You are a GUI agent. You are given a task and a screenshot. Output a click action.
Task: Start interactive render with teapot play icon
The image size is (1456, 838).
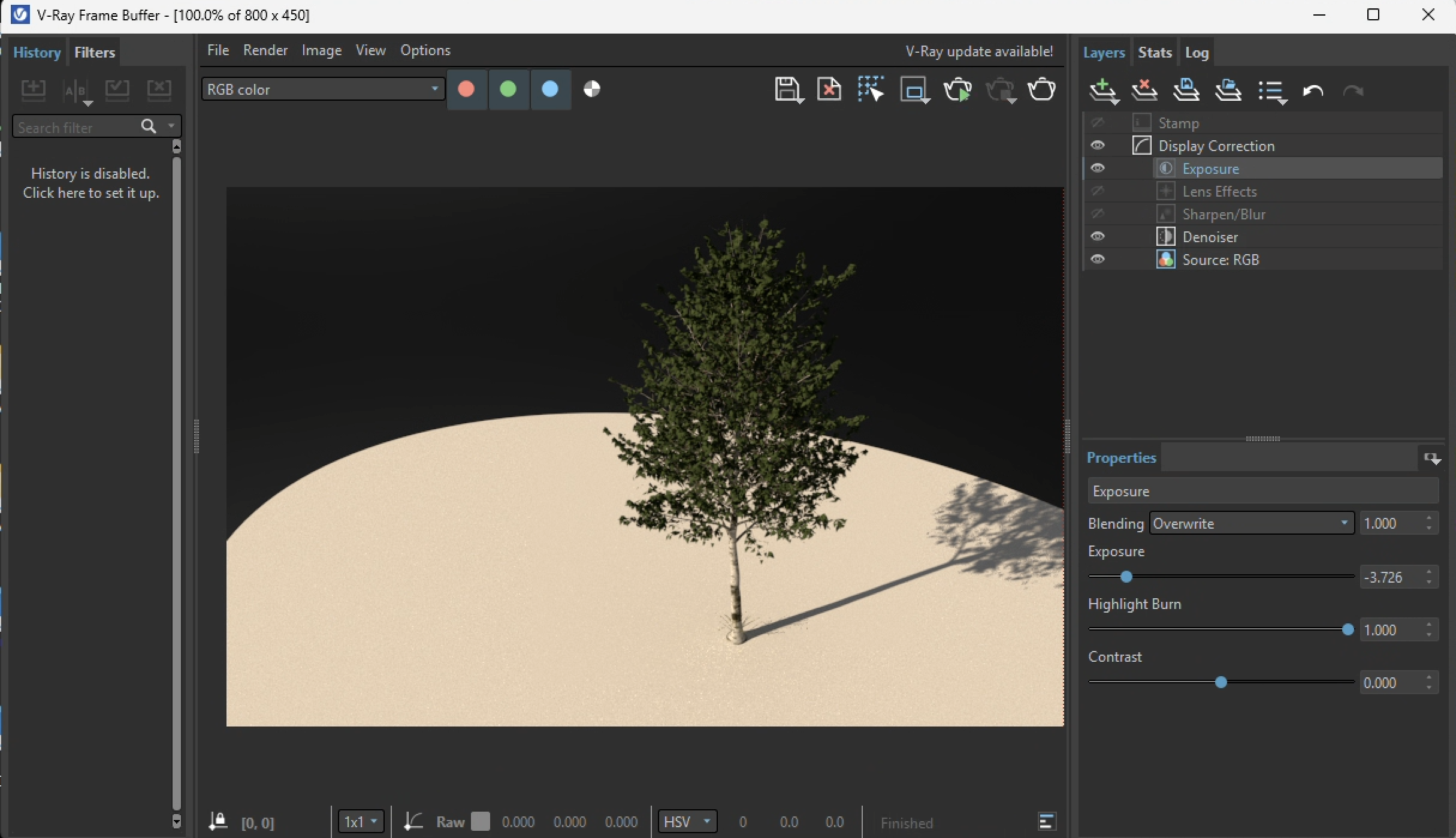click(x=957, y=90)
